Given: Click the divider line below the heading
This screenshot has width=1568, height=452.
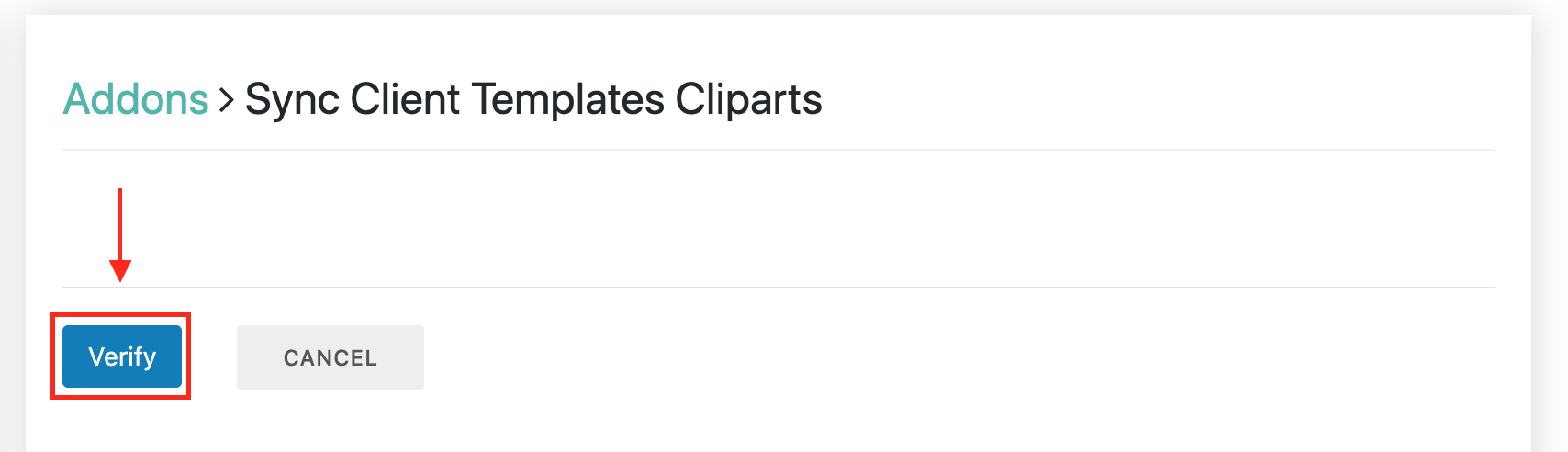Looking at the screenshot, I should click(x=778, y=149).
